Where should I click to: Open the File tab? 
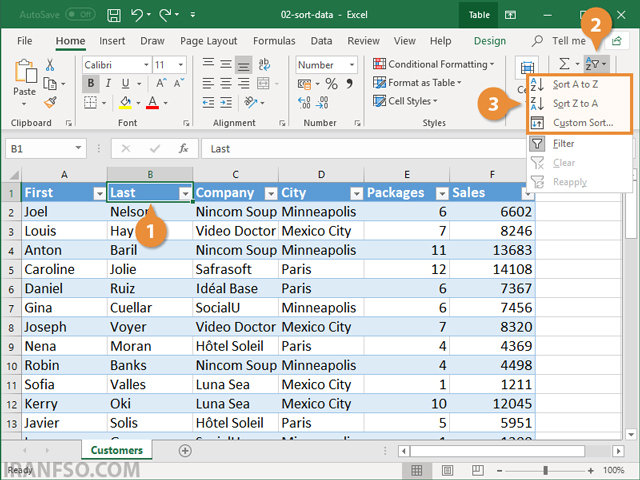pos(24,41)
